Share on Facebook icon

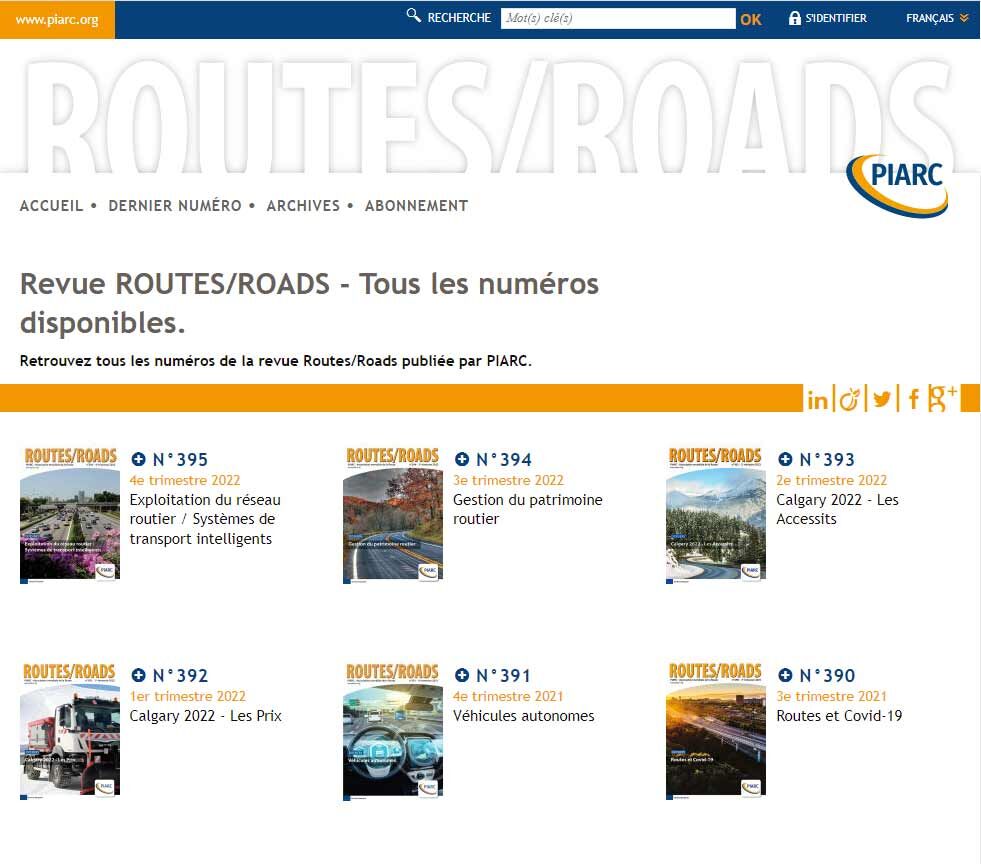tap(913, 399)
